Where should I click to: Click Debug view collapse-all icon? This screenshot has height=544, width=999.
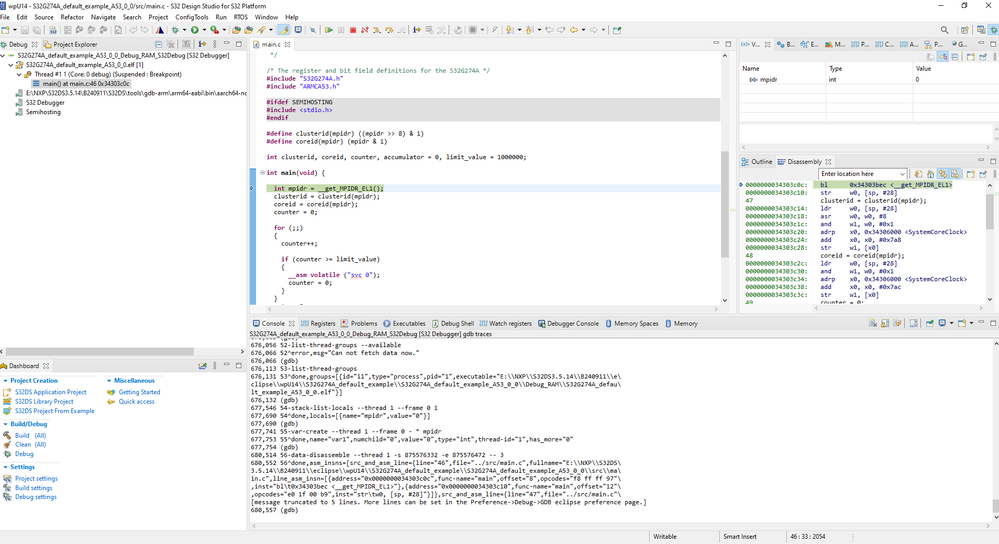click(x=159, y=44)
